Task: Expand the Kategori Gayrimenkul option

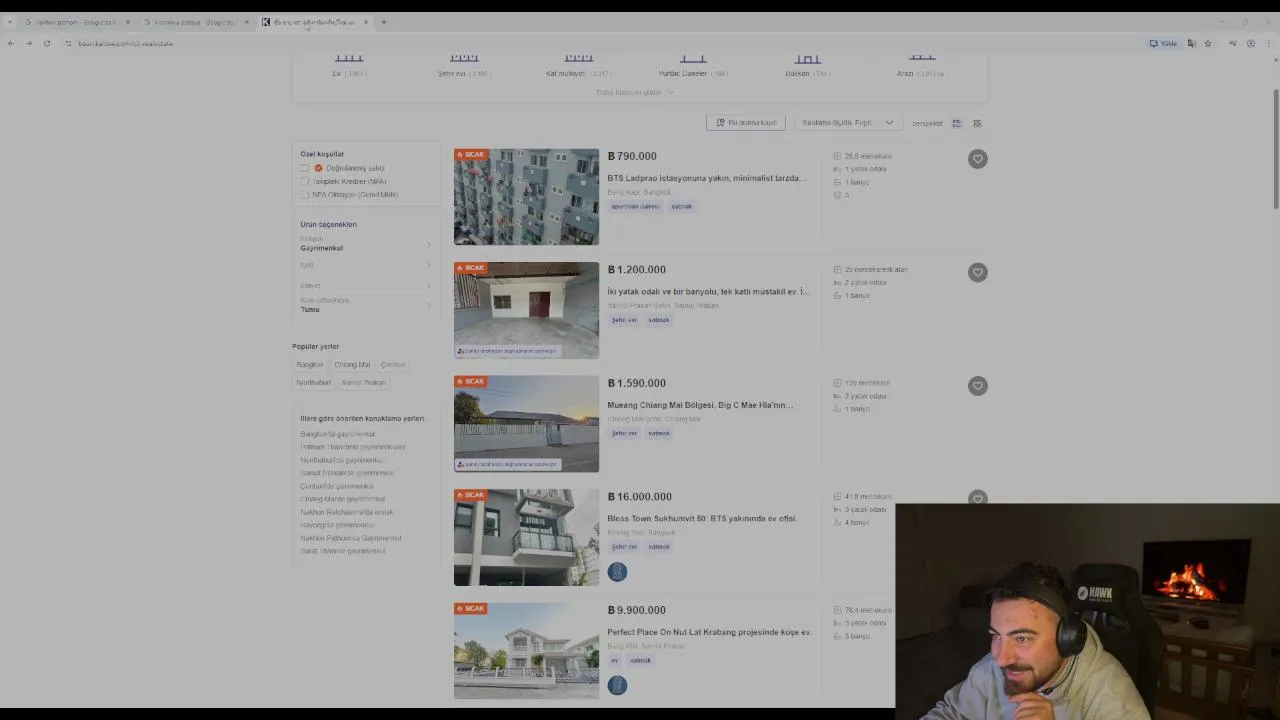Action: 366,243
